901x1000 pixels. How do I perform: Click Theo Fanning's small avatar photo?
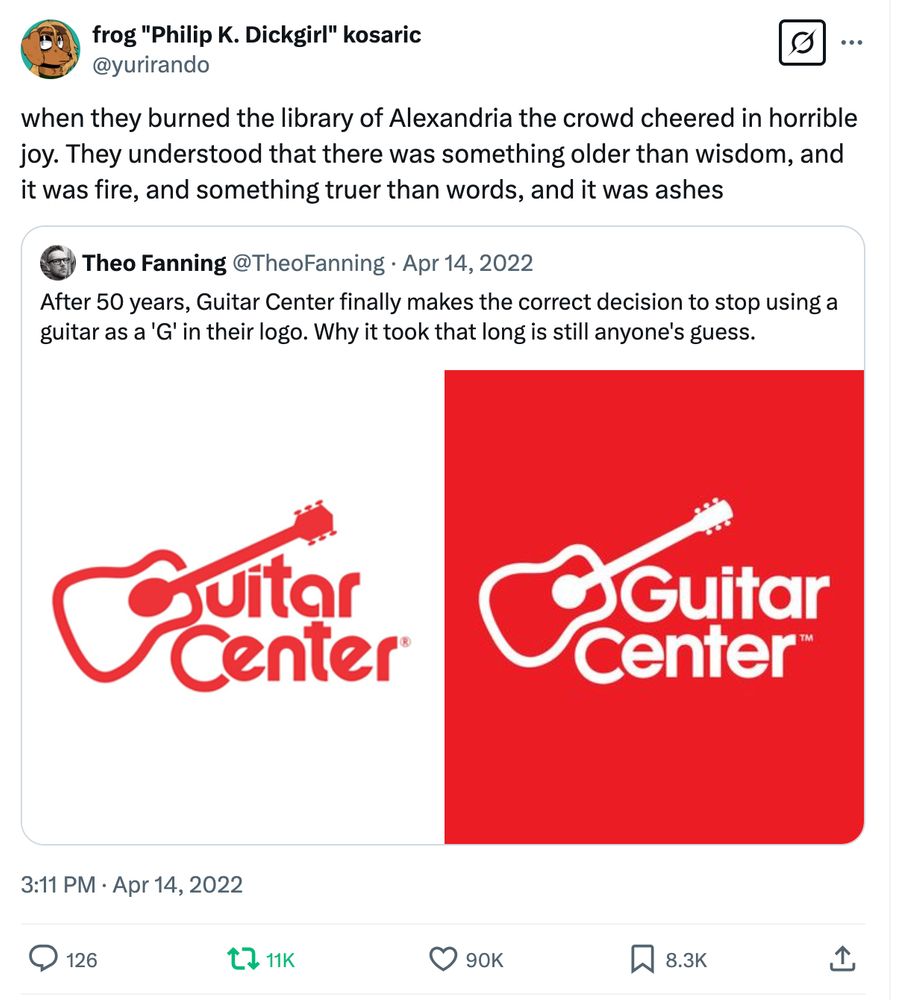click(58, 263)
